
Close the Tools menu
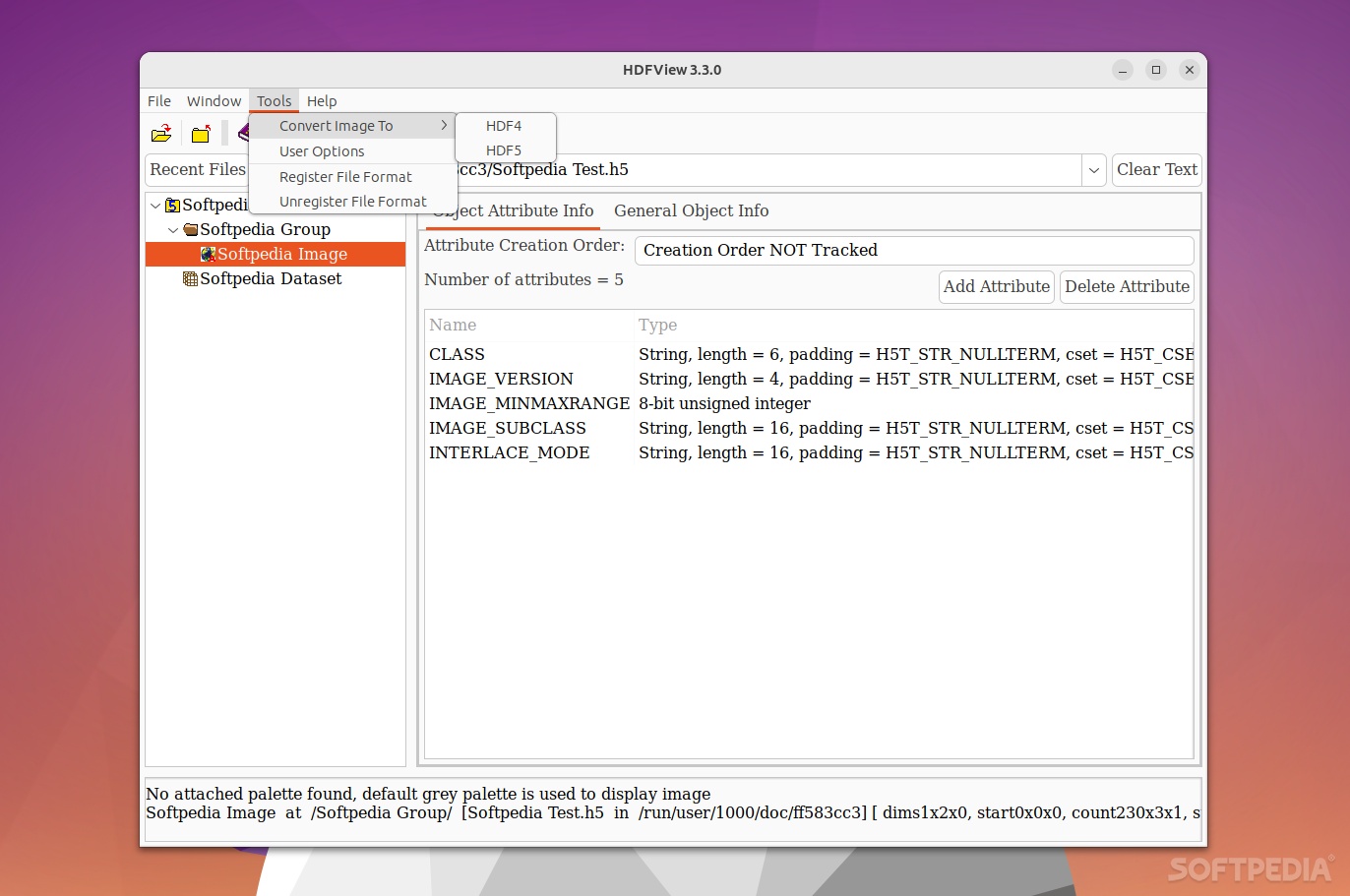[x=275, y=101]
